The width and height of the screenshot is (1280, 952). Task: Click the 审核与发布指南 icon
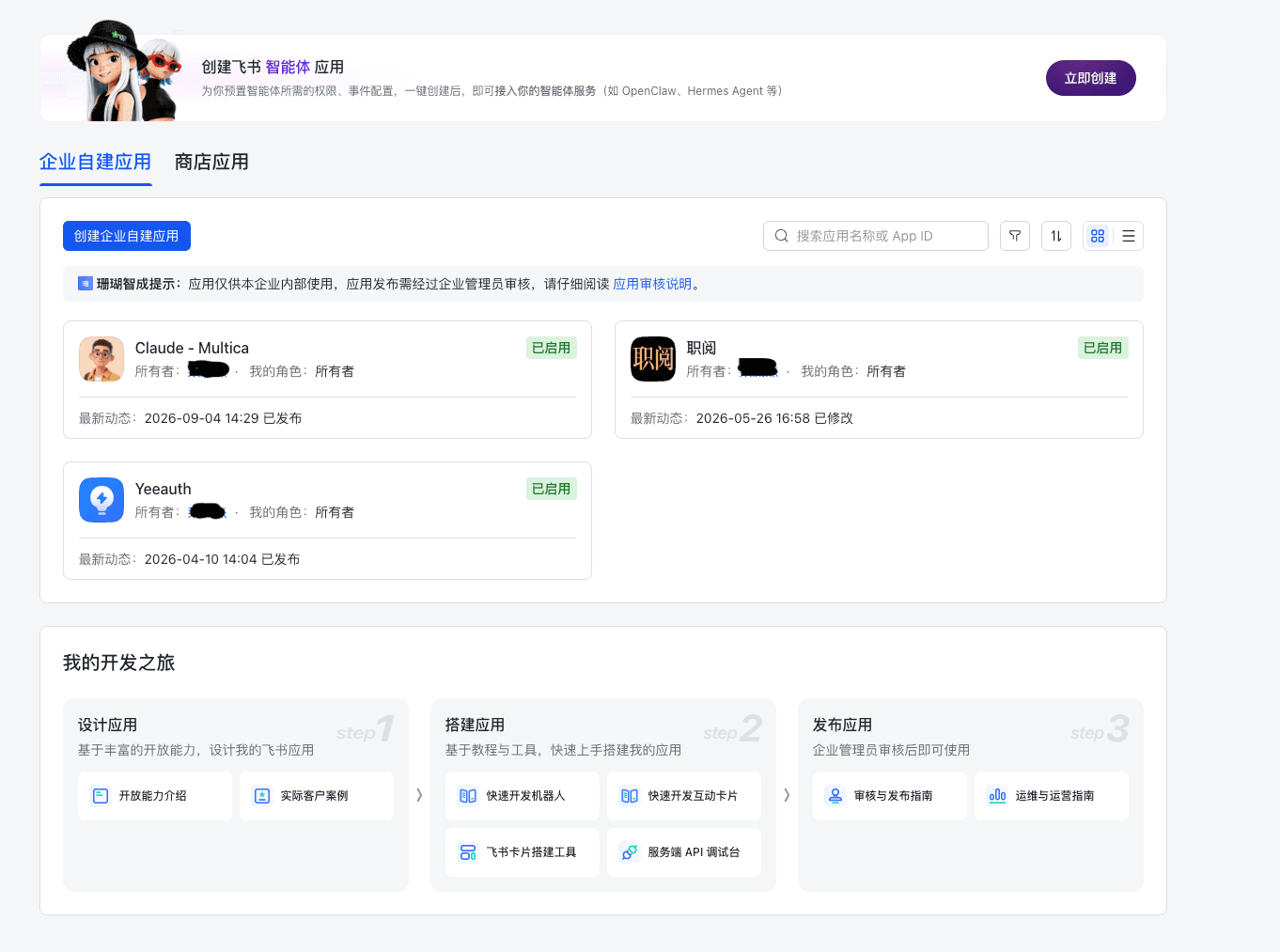pyautogui.click(x=835, y=796)
